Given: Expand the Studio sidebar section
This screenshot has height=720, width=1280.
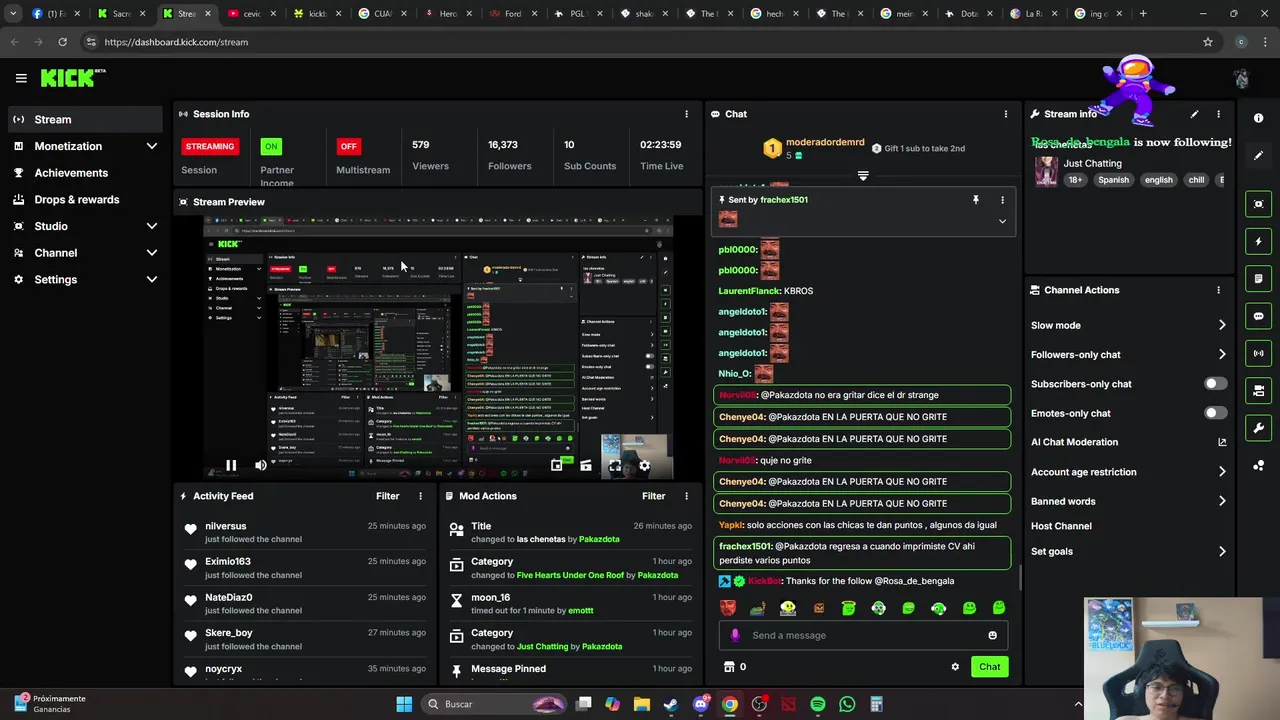Looking at the screenshot, I should click(x=152, y=226).
